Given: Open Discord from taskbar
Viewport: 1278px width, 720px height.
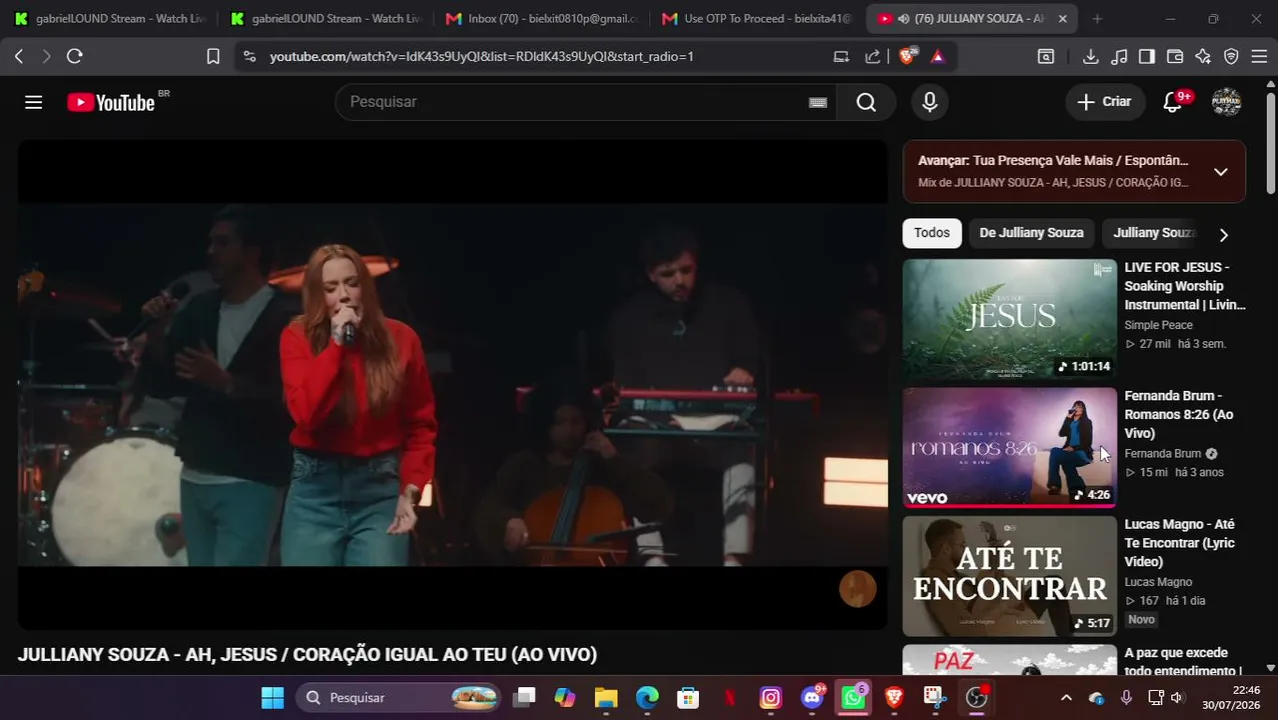Looking at the screenshot, I should coord(812,698).
